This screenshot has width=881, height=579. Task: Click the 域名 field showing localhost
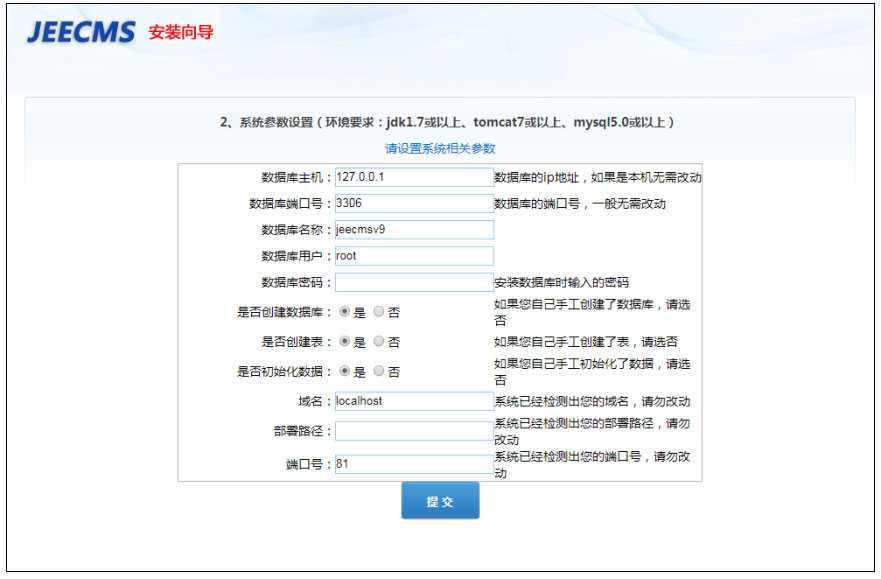(414, 402)
